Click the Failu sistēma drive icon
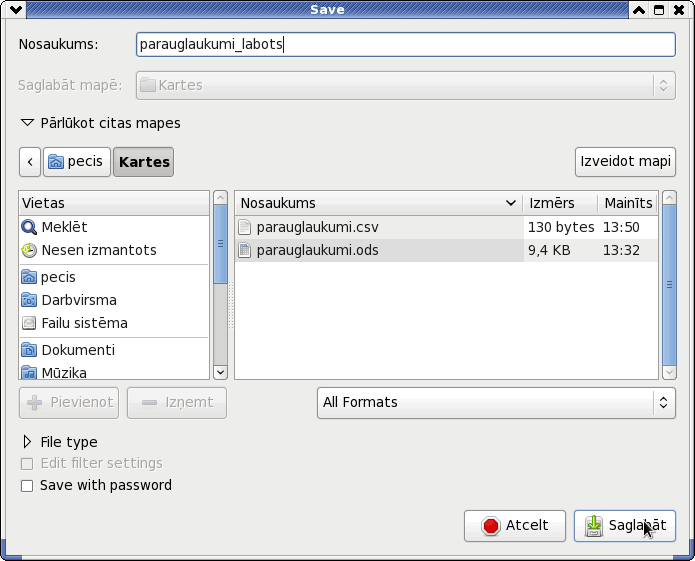695x561 pixels. 29,323
